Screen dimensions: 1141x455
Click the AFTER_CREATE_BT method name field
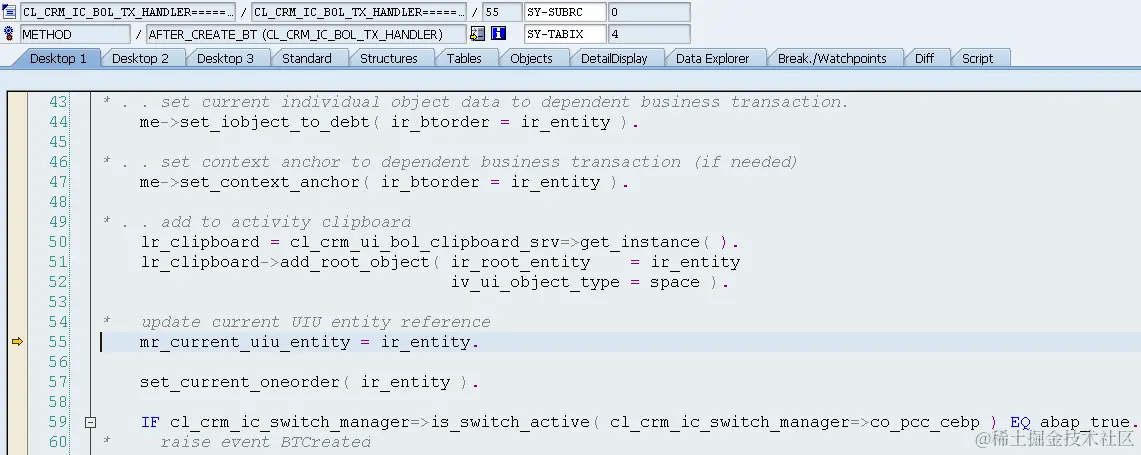(x=306, y=33)
